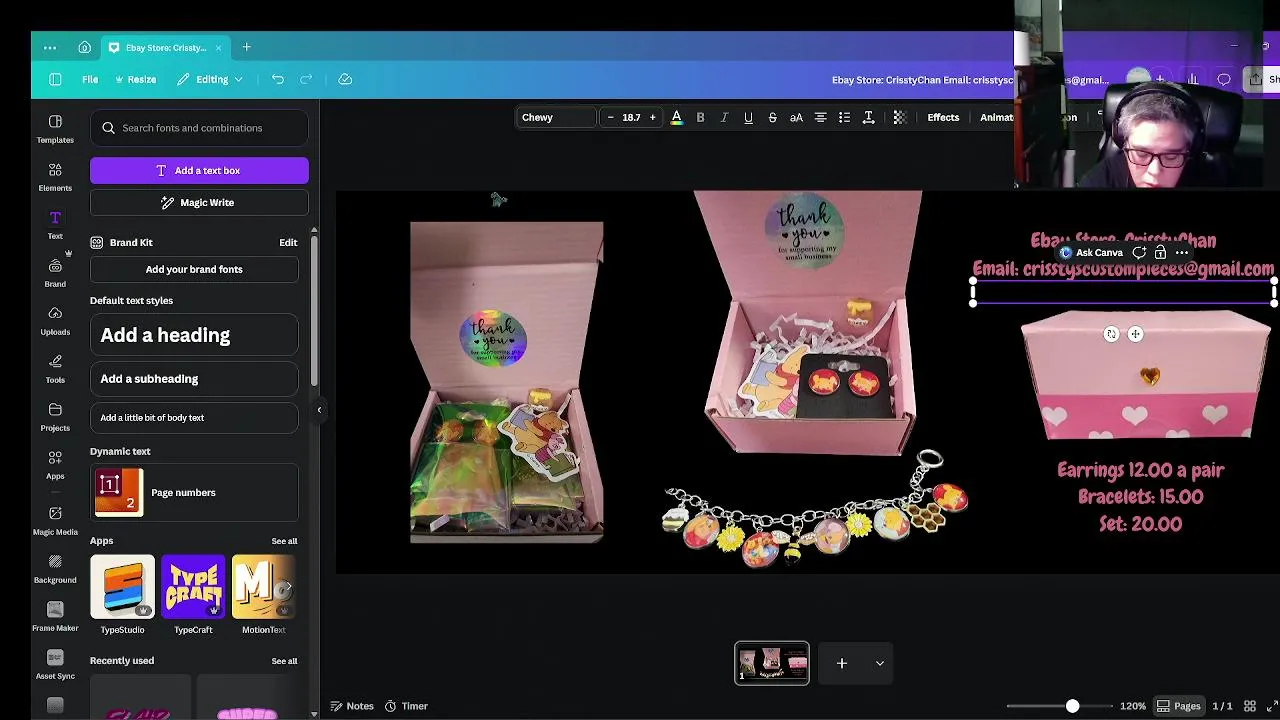Change the text alignment
Viewport: 1280px width, 720px height.
[820, 117]
